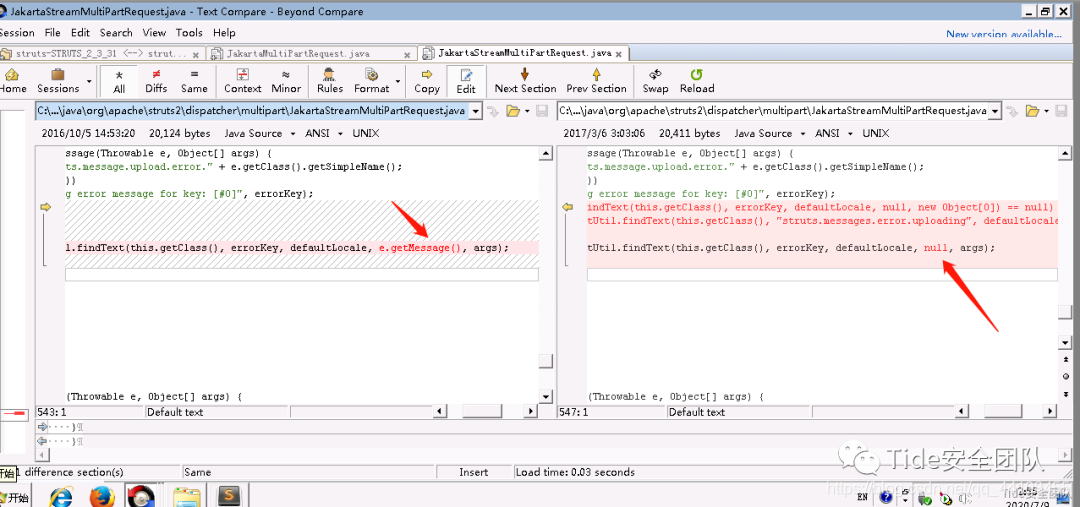Open the Format settings
The width and height of the screenshot is (1080, 507).
click(x=372, y=81)
